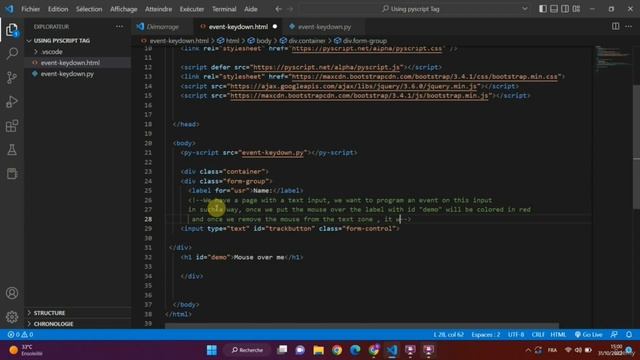Collapse the USING PYSCRIPT TAG folder
This screenshot has width=640, height=360.
pos(62,41)
